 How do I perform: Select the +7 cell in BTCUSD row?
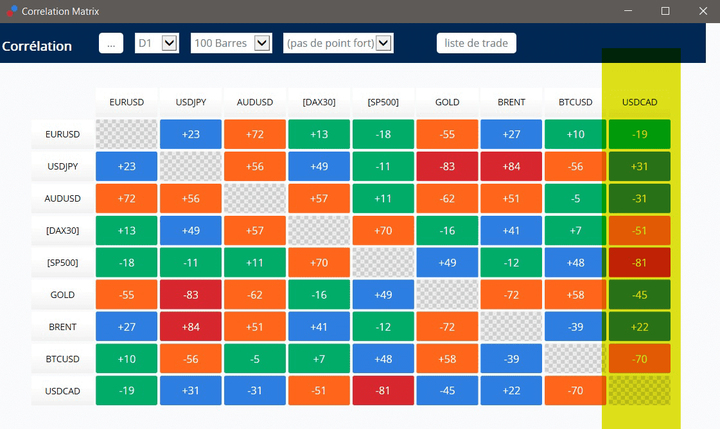[x=319, y=359]
